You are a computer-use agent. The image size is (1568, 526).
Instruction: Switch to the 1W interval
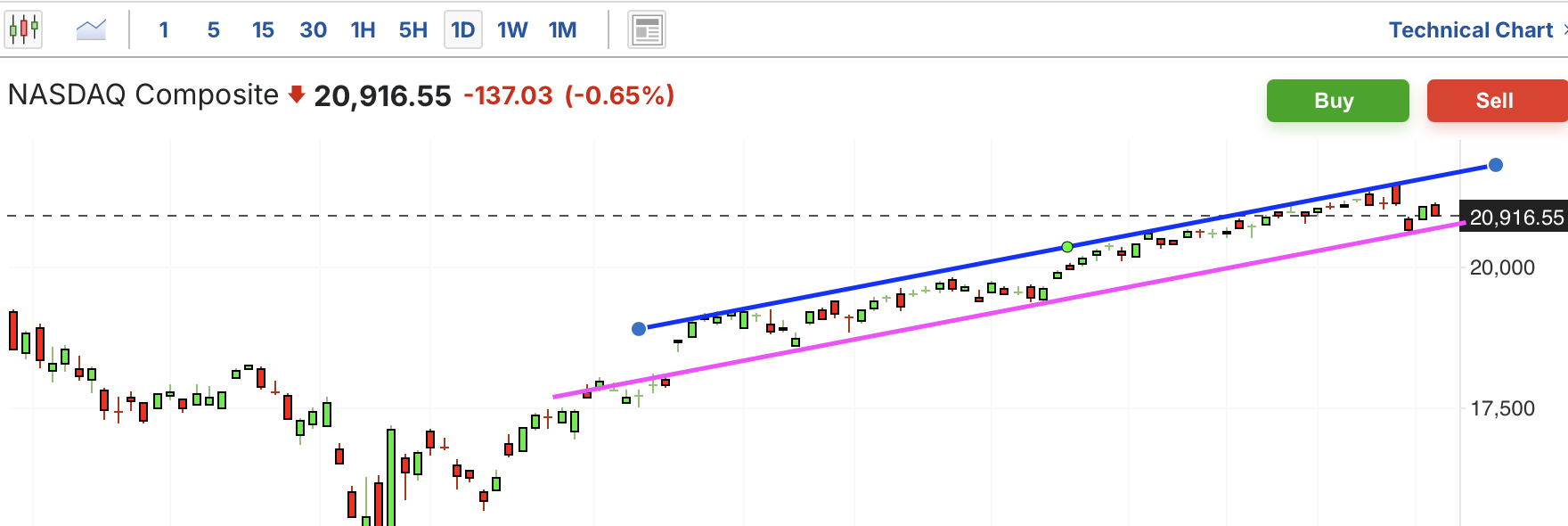pos(512,30)
